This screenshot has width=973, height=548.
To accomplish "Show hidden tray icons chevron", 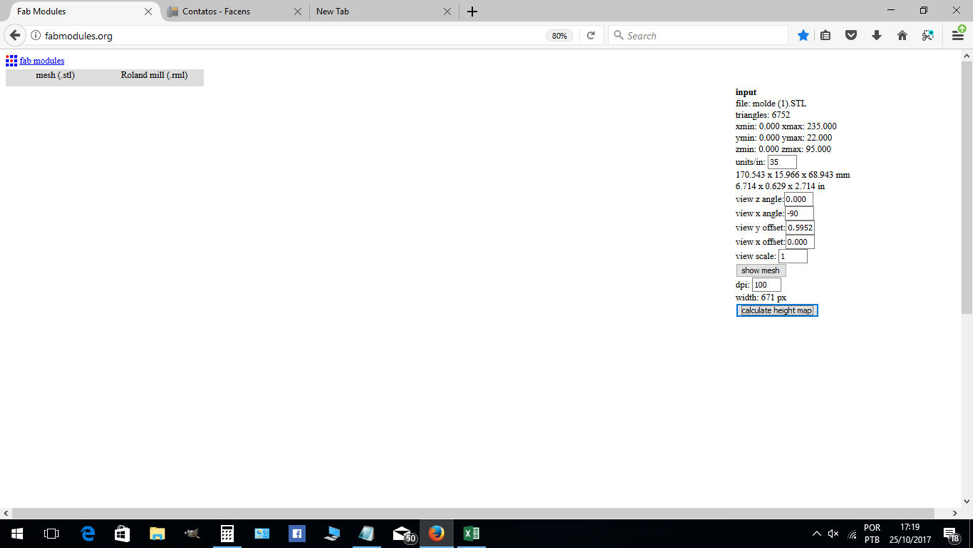I will [817, 534].
